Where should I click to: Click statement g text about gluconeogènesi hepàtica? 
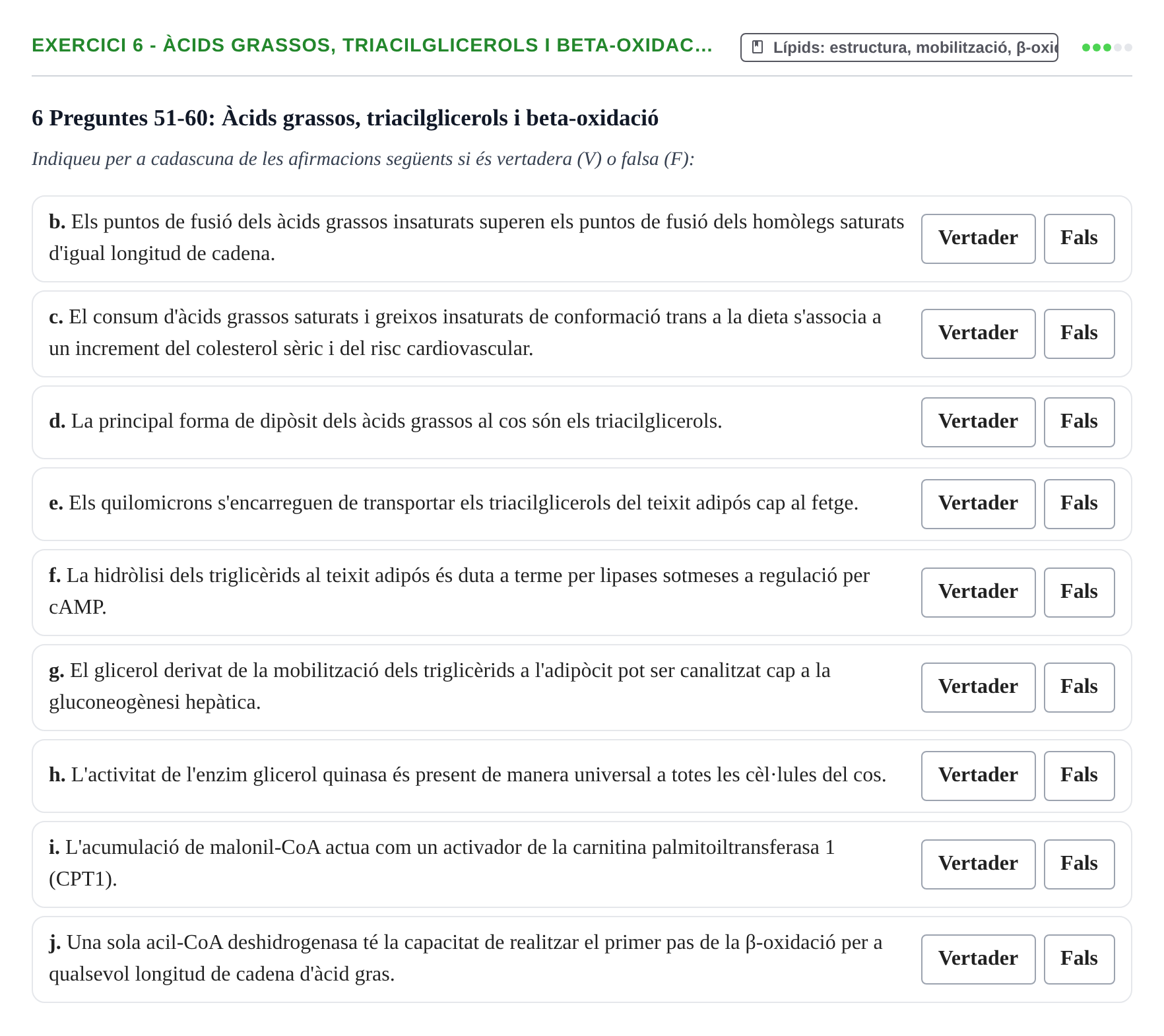point(439,686)
